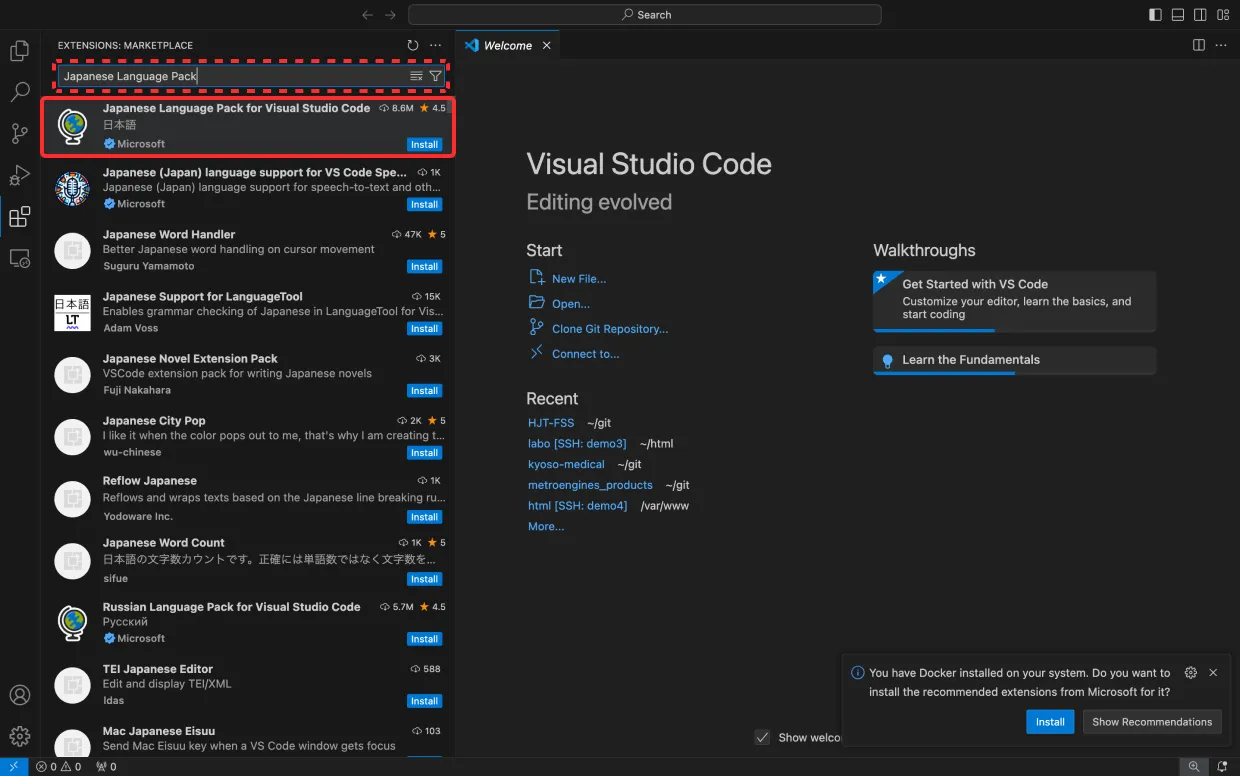Open recent folder kyoso-medical
The height and width of the screenshot is (776, 1240).
tap(566, 464)
